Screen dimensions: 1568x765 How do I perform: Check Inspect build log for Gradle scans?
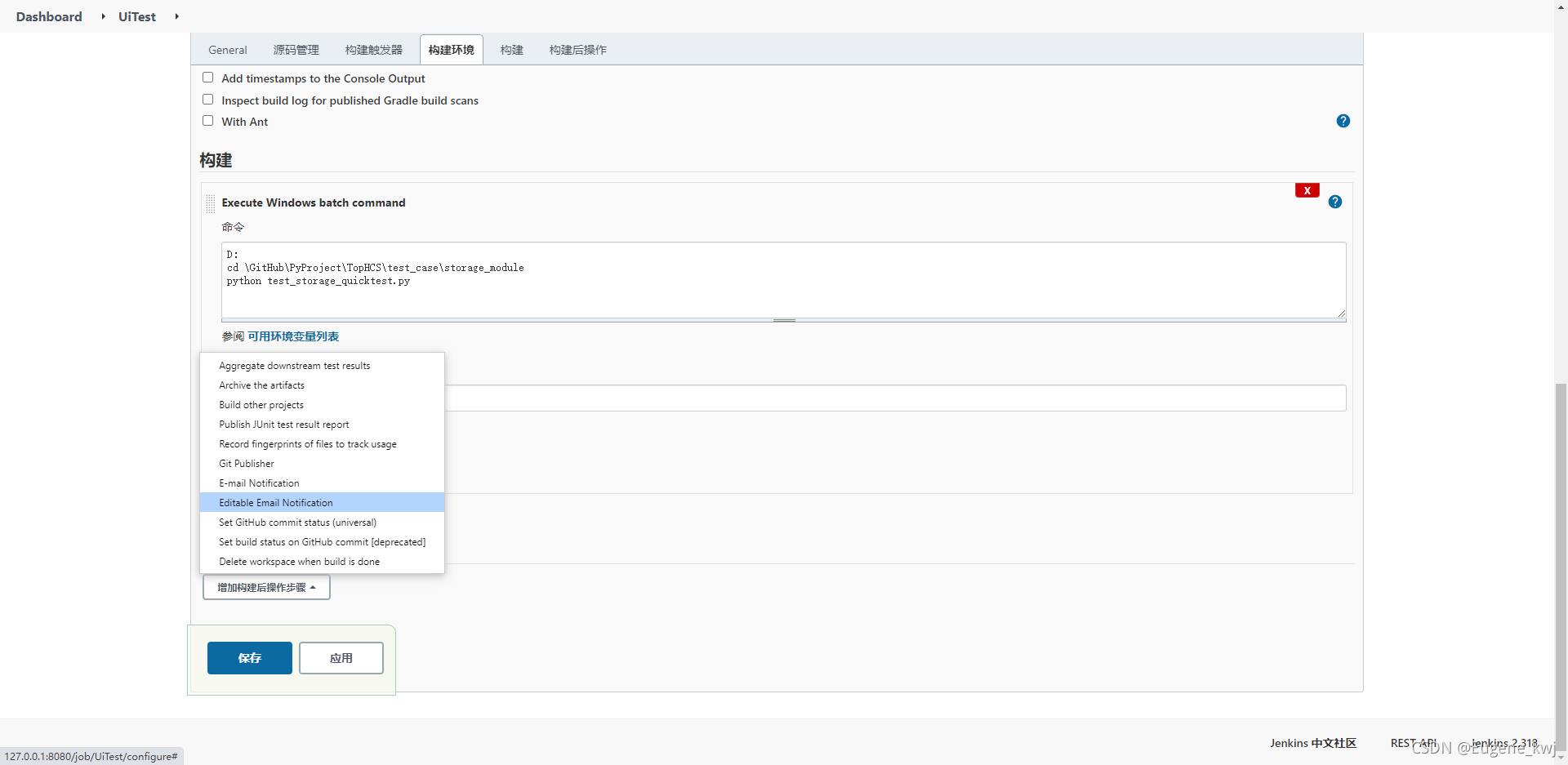click(207, 100)
